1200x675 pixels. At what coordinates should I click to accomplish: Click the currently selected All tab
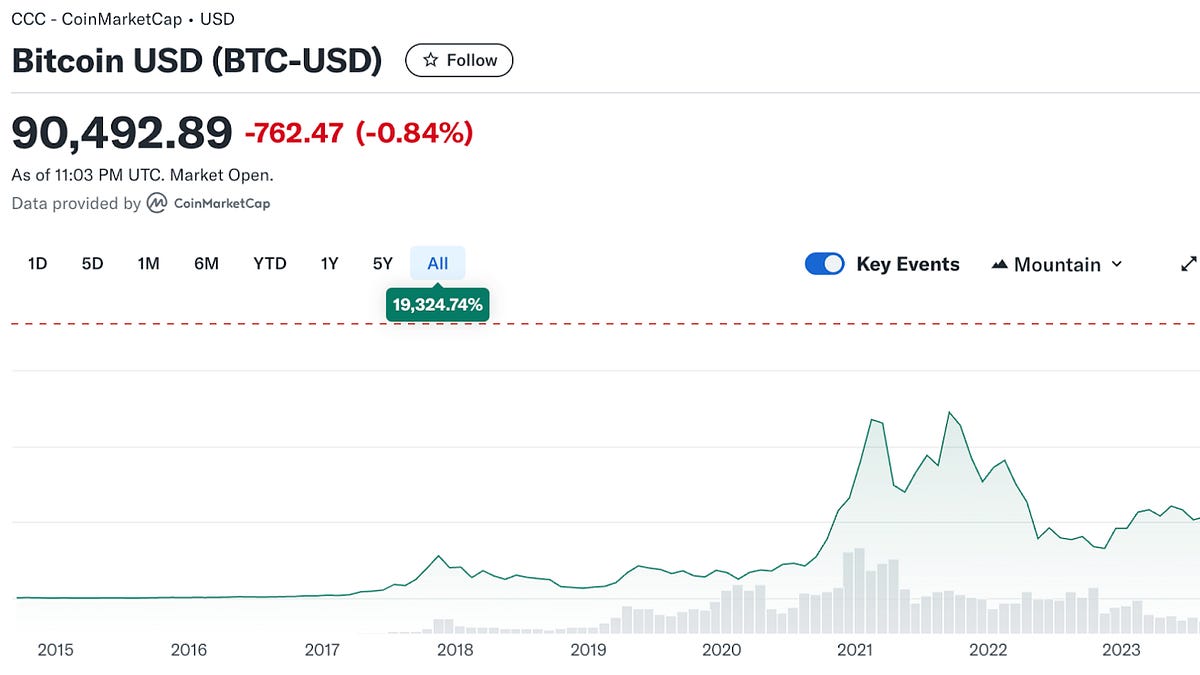437,263
